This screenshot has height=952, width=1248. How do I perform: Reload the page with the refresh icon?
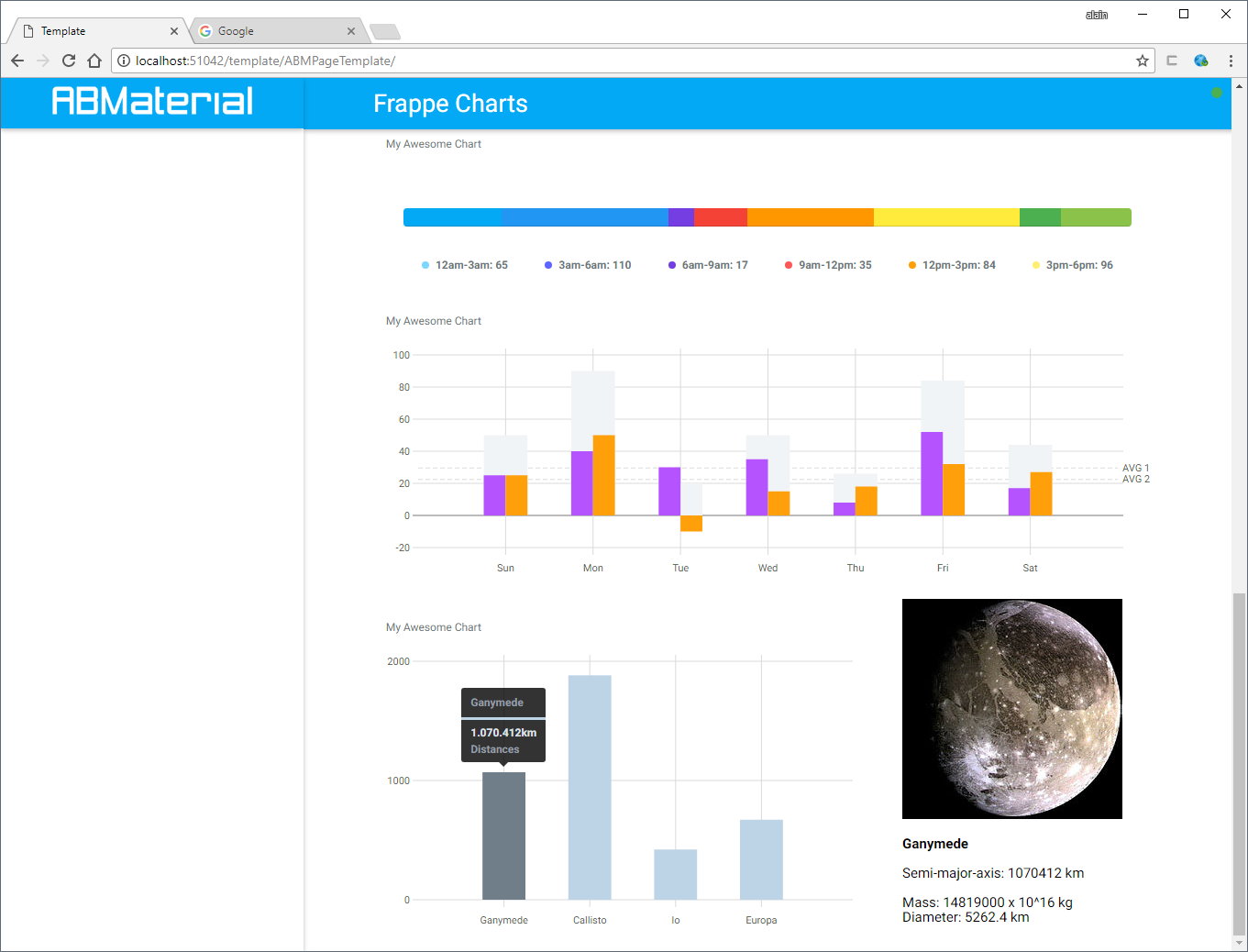[69, 61]
